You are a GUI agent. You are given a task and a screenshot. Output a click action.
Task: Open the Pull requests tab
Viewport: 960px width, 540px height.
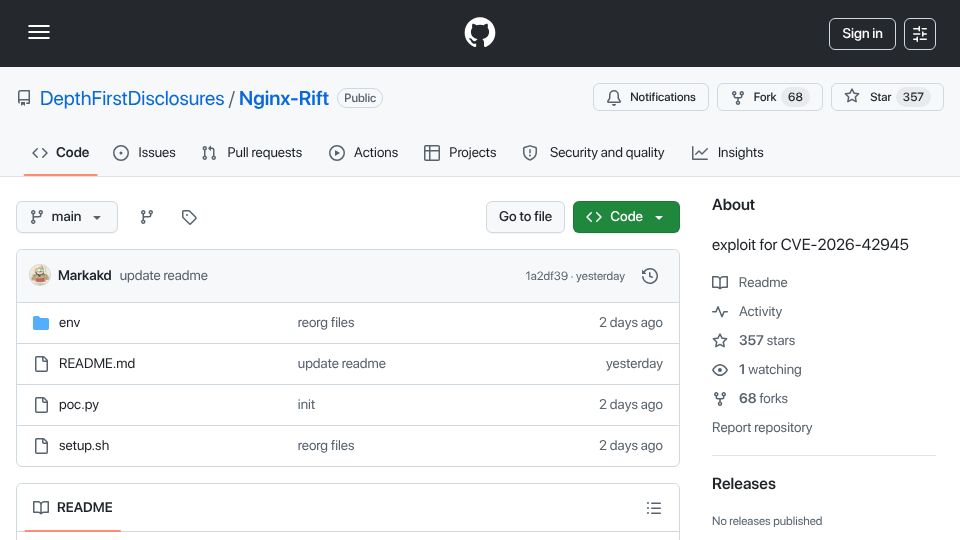tap(252, 152)
